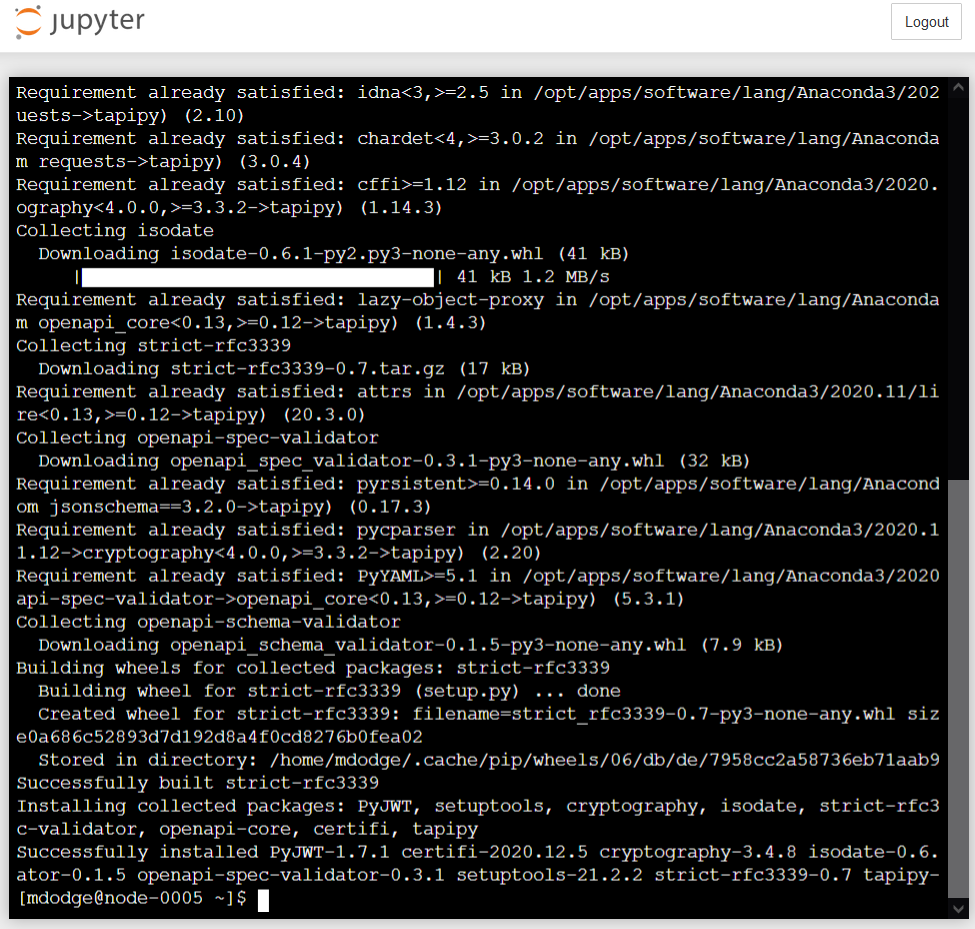This screenshot has width=975, height=929.
Task: Click 'Requirement already satisfied: lazy-object-proxy' line
Action: coord(478,300)
